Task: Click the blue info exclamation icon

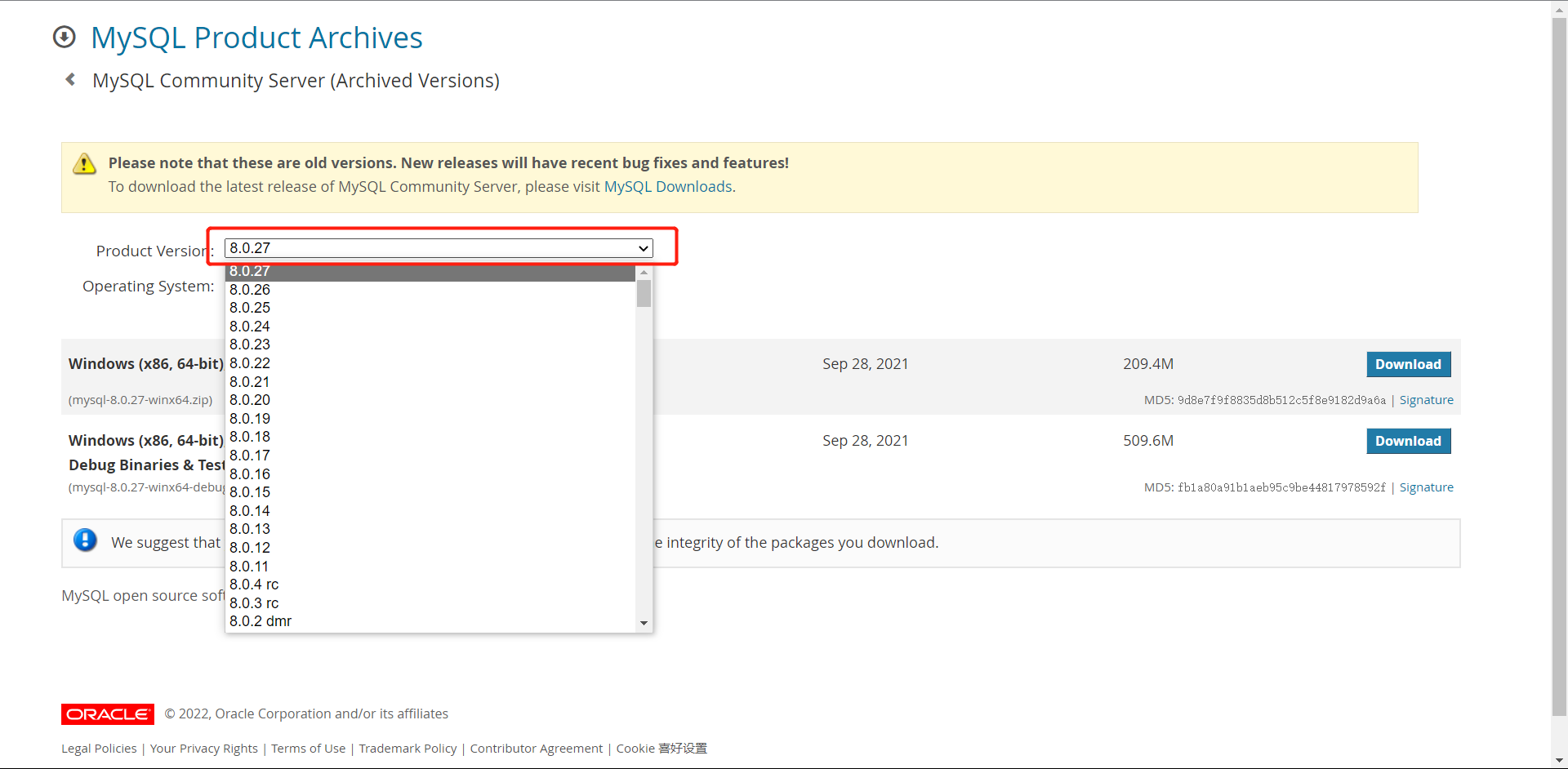Action: point(85,540)
